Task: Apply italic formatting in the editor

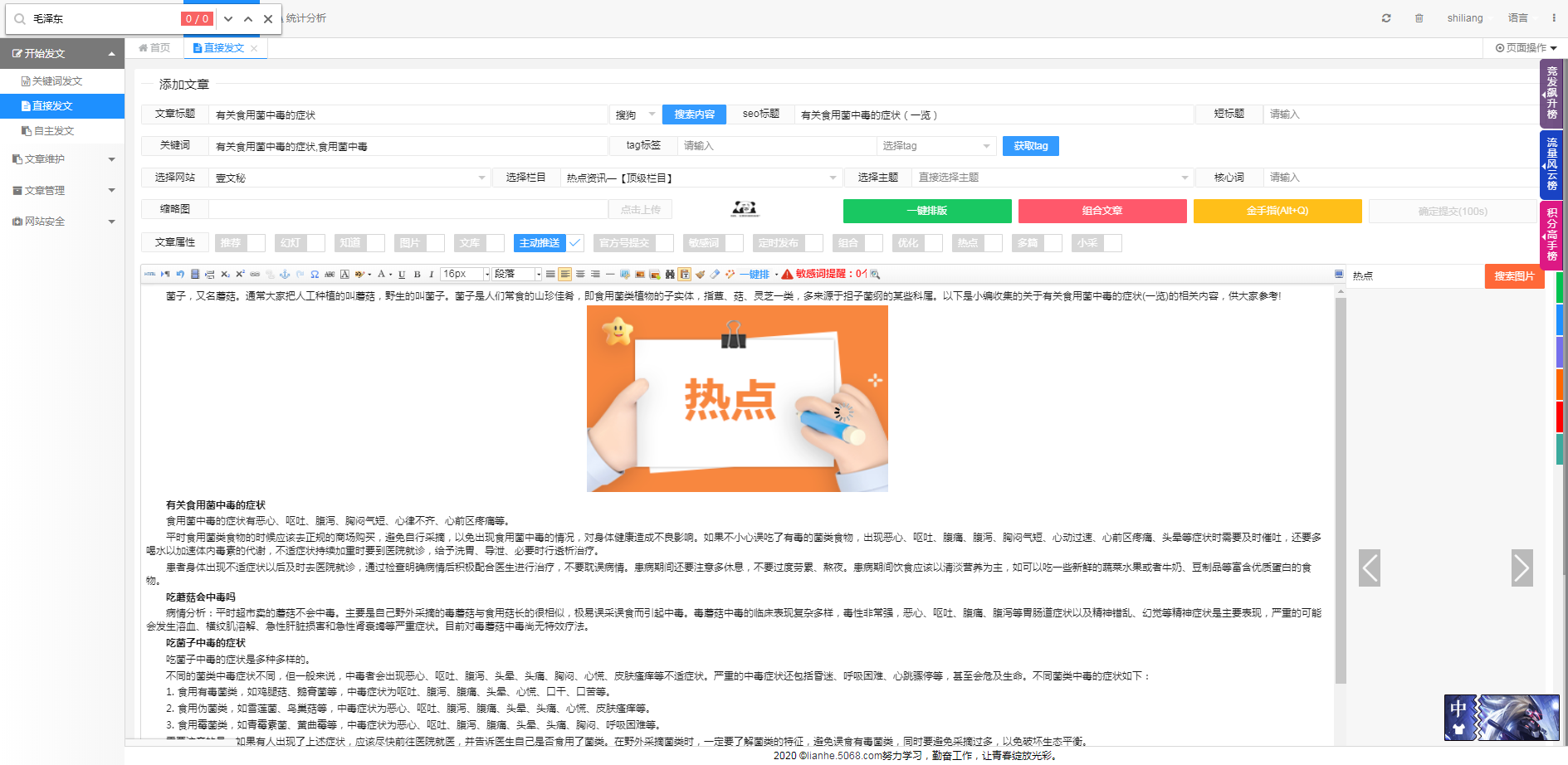Action: (x=431, y=274)
